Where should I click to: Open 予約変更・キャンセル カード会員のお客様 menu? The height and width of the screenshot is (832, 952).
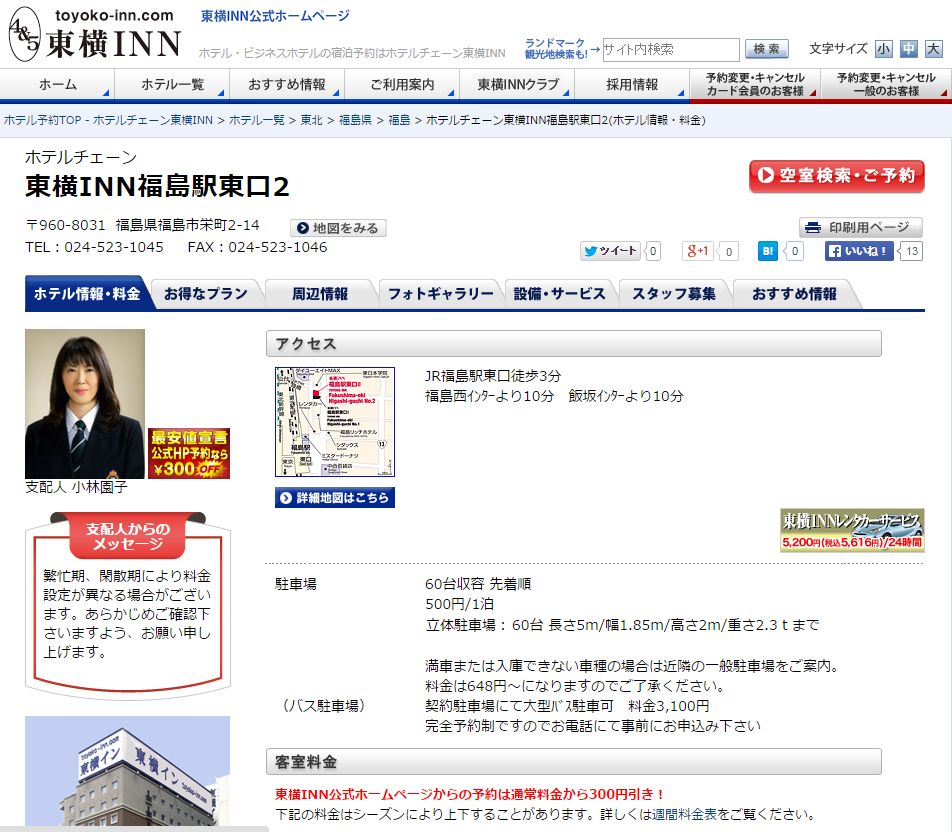click(755, 84)
